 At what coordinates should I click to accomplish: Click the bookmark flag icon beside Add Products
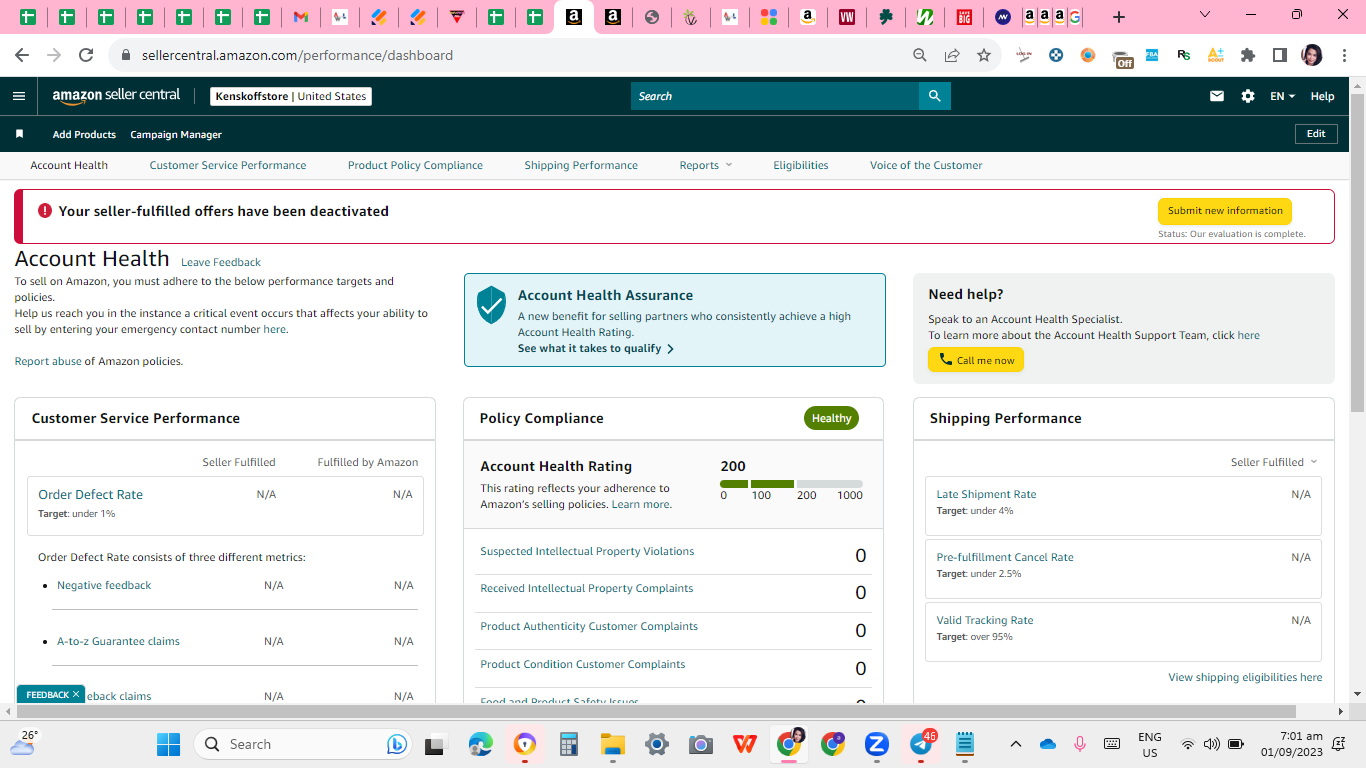click(x=19, y=134)
